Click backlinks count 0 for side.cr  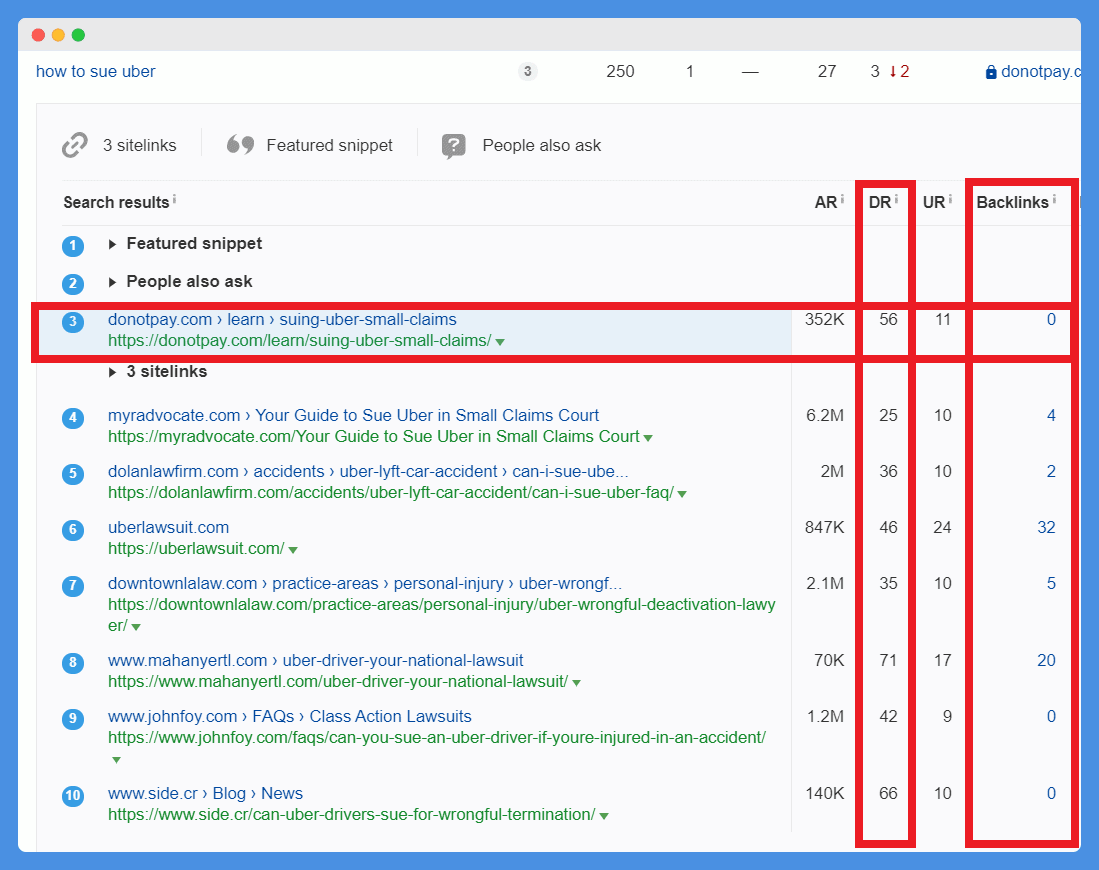[1051, 794]
